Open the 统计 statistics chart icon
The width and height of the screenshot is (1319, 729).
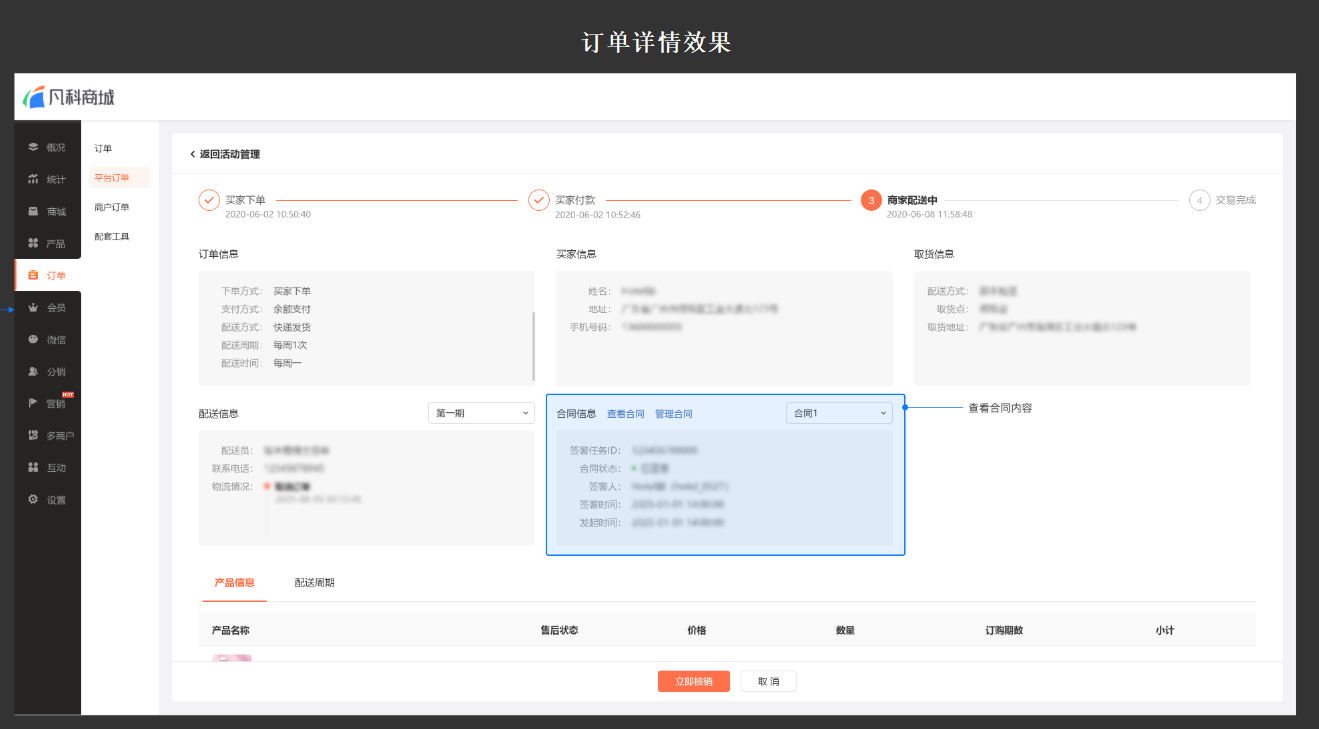pos(33,179)
